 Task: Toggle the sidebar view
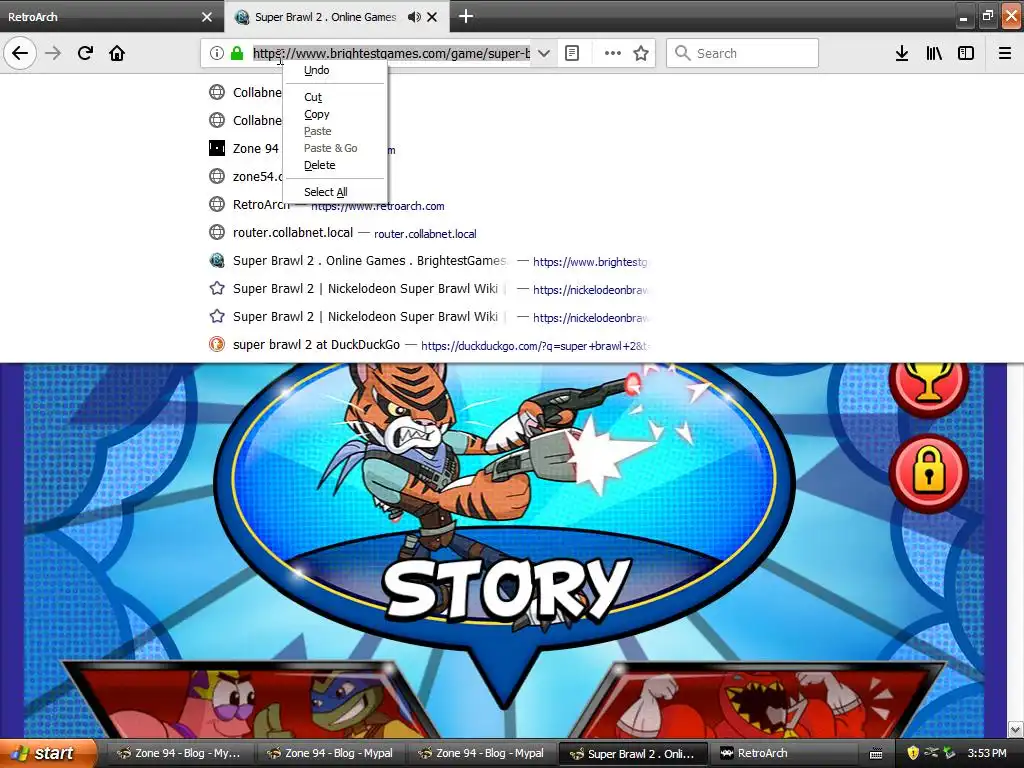pyautogui.click(x=966, y=53)
